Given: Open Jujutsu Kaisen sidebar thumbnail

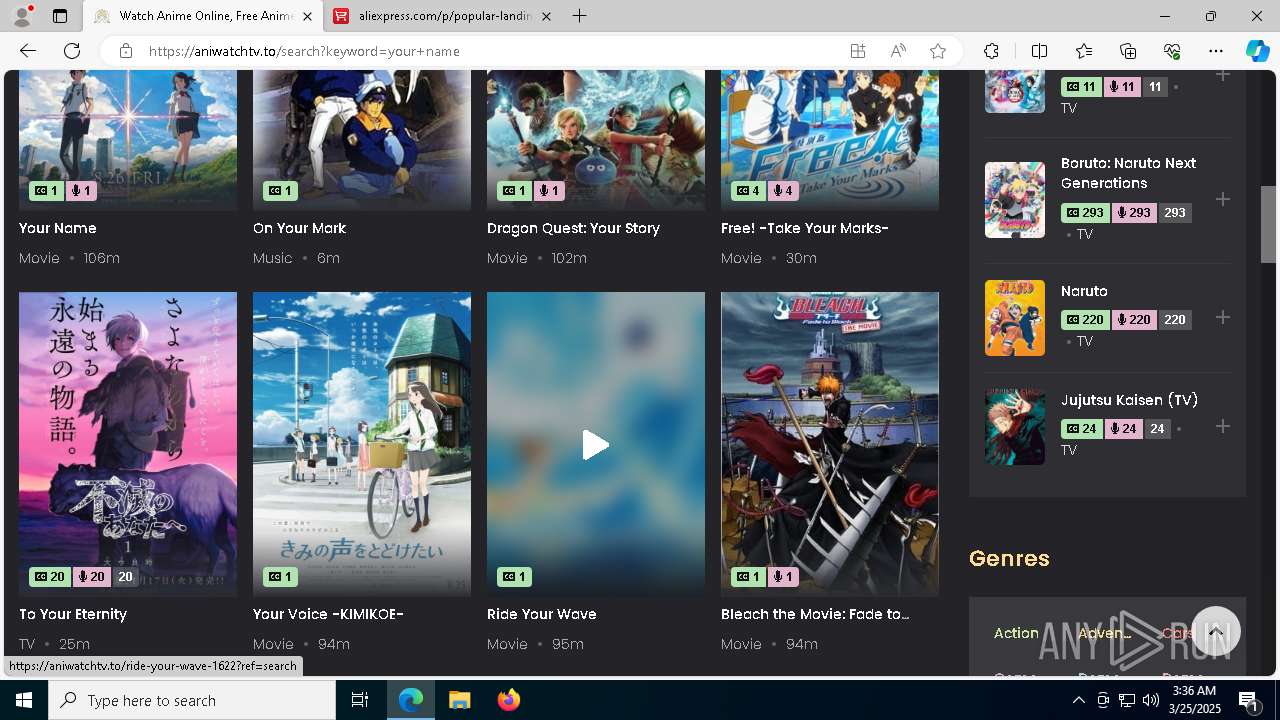Looking at the screenshot, I should pos(1015,427).
